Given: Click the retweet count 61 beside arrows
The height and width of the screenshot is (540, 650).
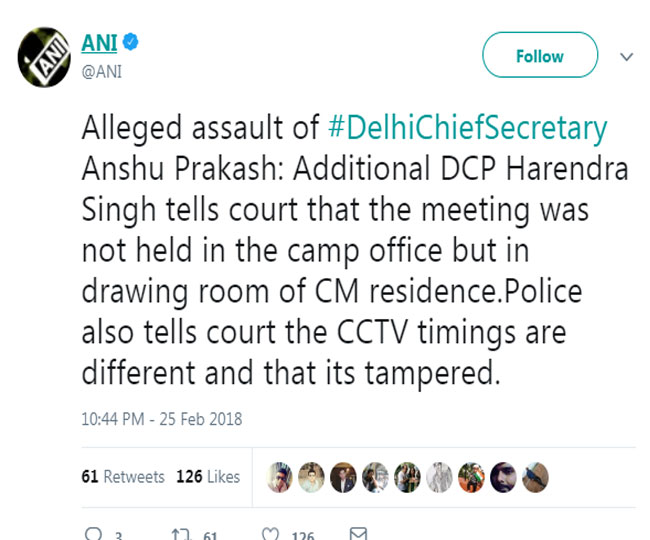Looking at the screenshot, I should pos(210,535).
